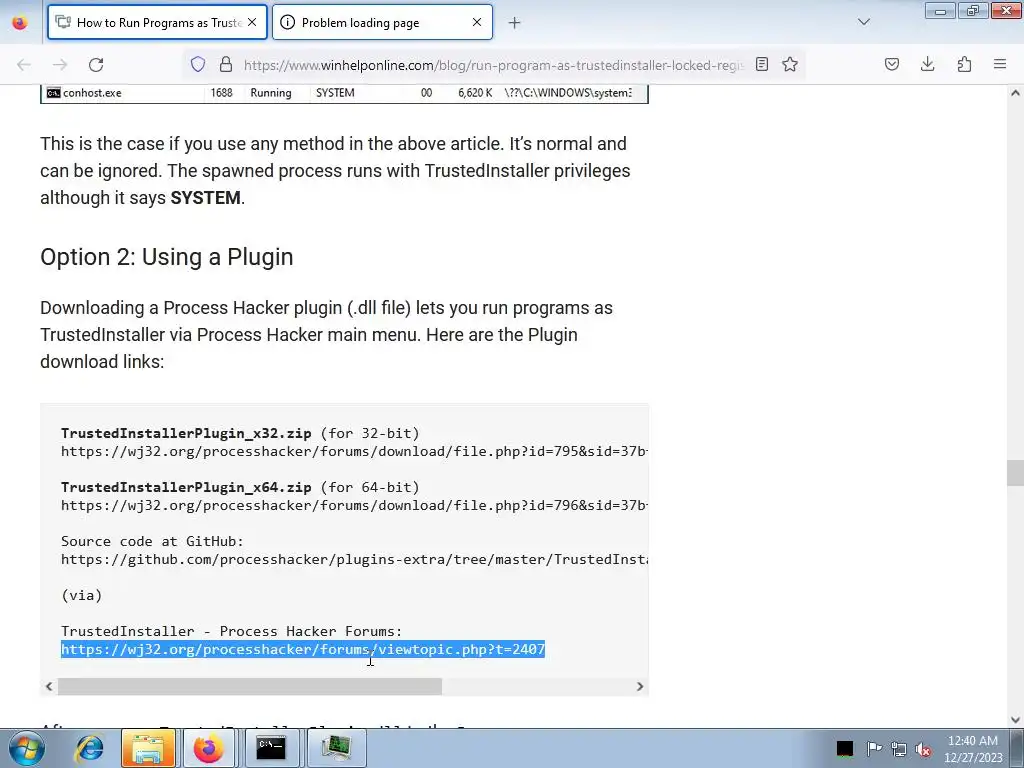Click the site padlock icon
The width and height of the screenshot is (1024, 768).
[x=226, y=64]
